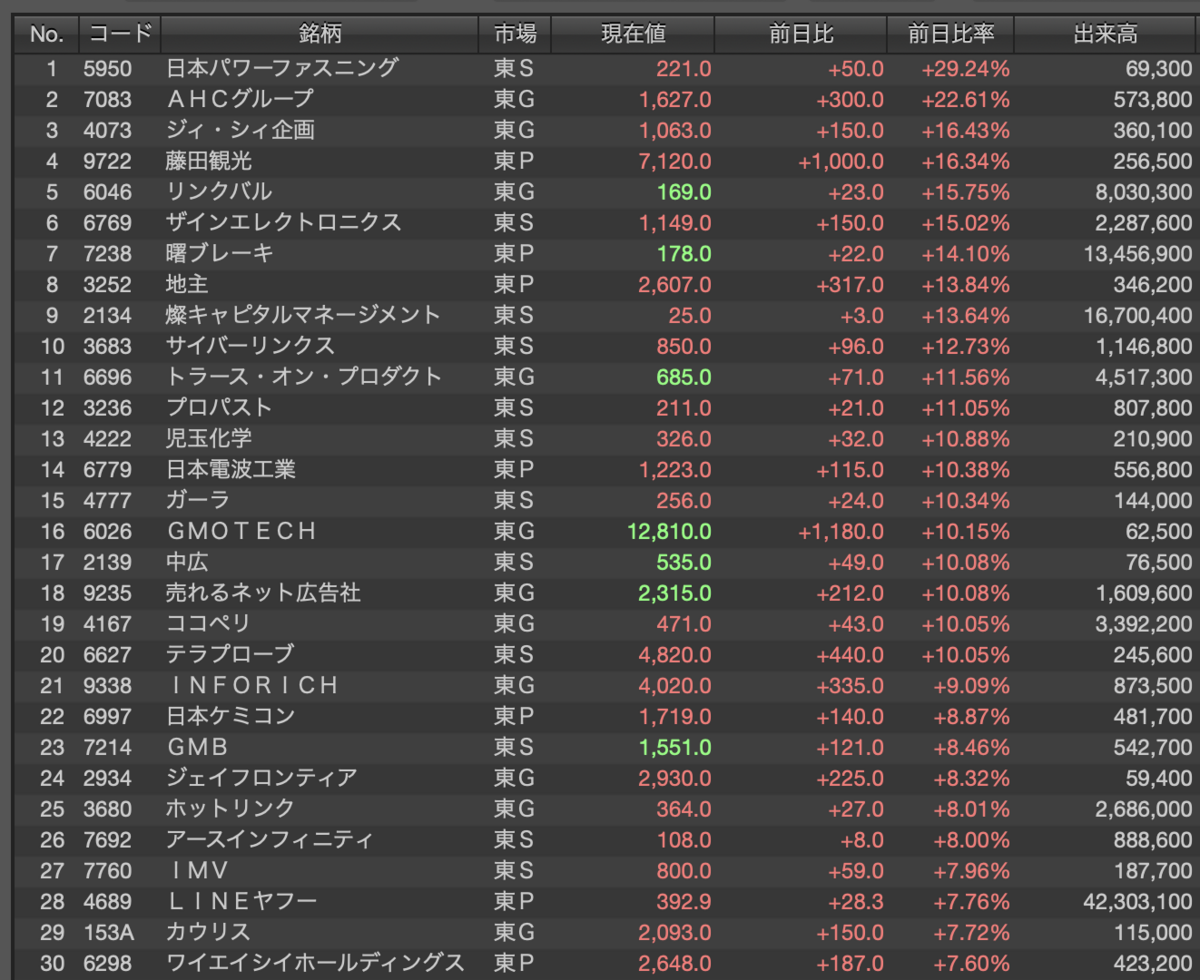Sort by the 出来高 column header
This screenshot has width=1200, height=980.
(x=1106, y=34)
